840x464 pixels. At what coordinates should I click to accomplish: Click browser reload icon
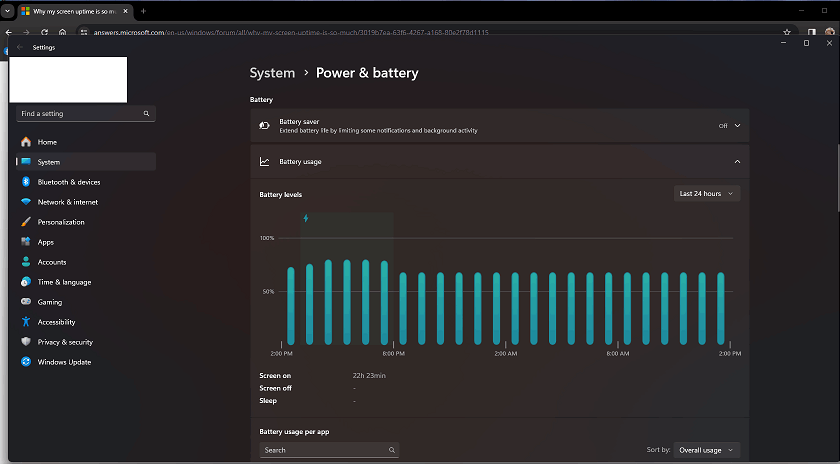click(x=44, y=32)
